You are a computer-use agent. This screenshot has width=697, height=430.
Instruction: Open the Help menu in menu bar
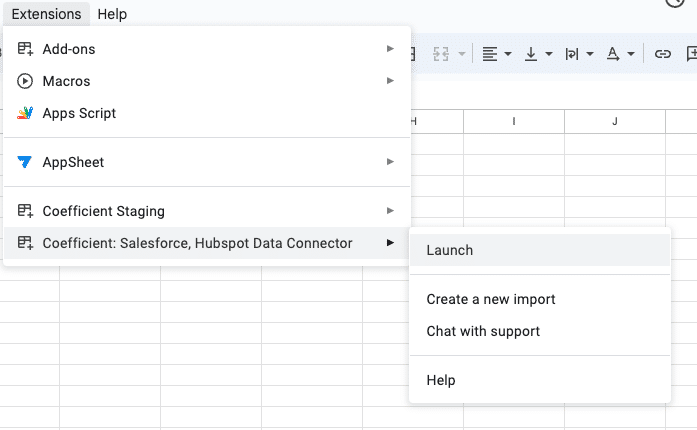point(112,14)
